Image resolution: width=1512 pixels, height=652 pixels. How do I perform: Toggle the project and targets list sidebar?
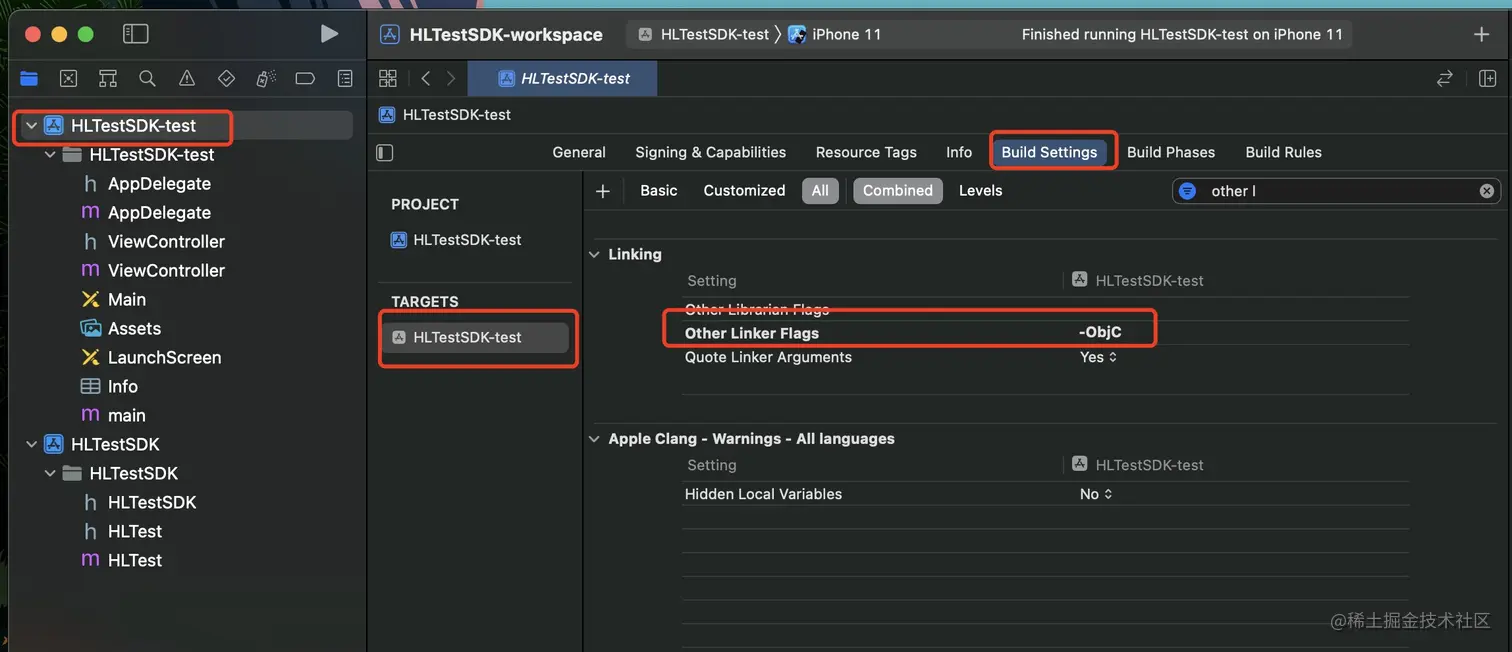click(385, 152)
